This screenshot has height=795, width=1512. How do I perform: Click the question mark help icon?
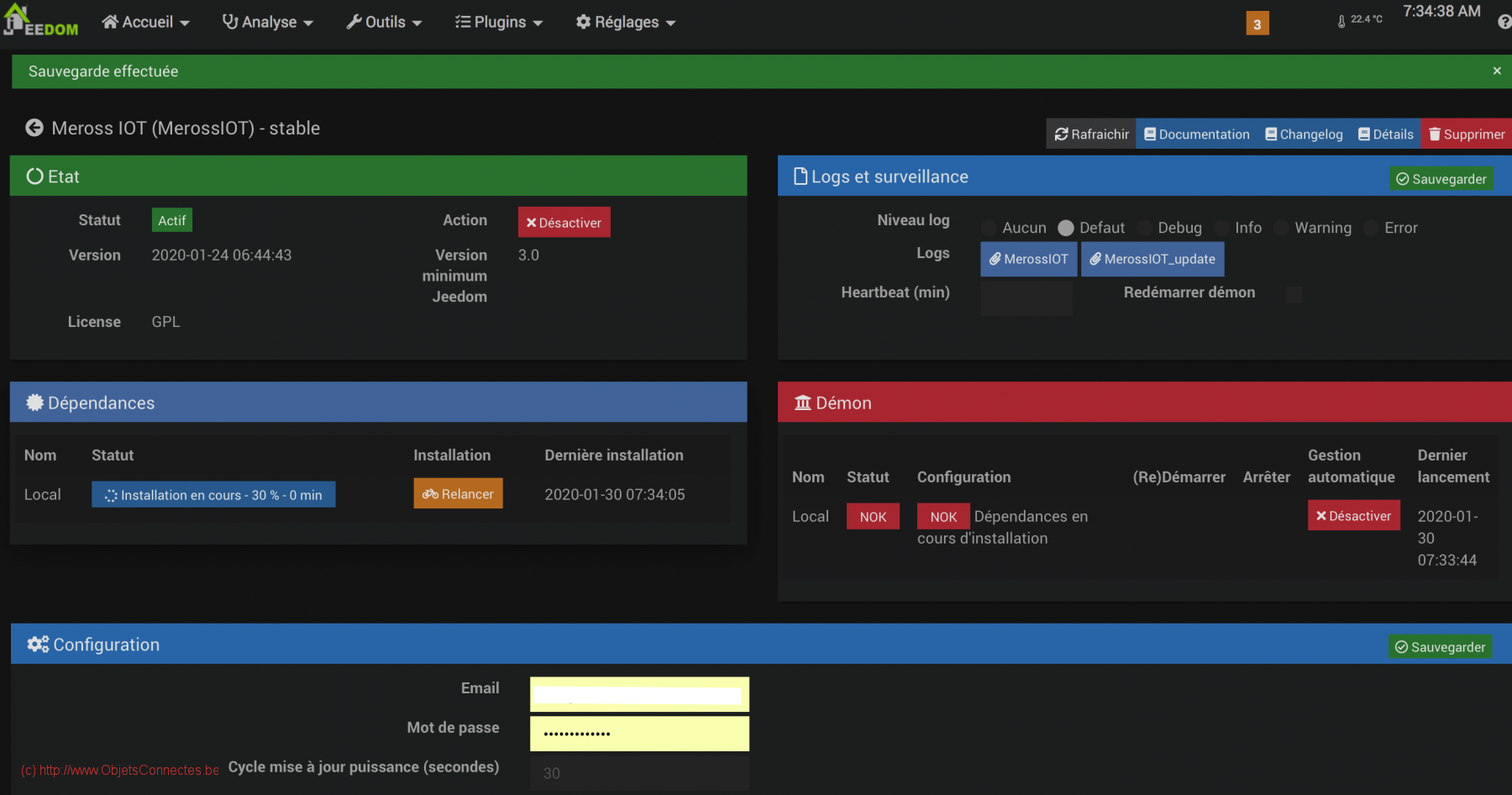coord(1504,22)
